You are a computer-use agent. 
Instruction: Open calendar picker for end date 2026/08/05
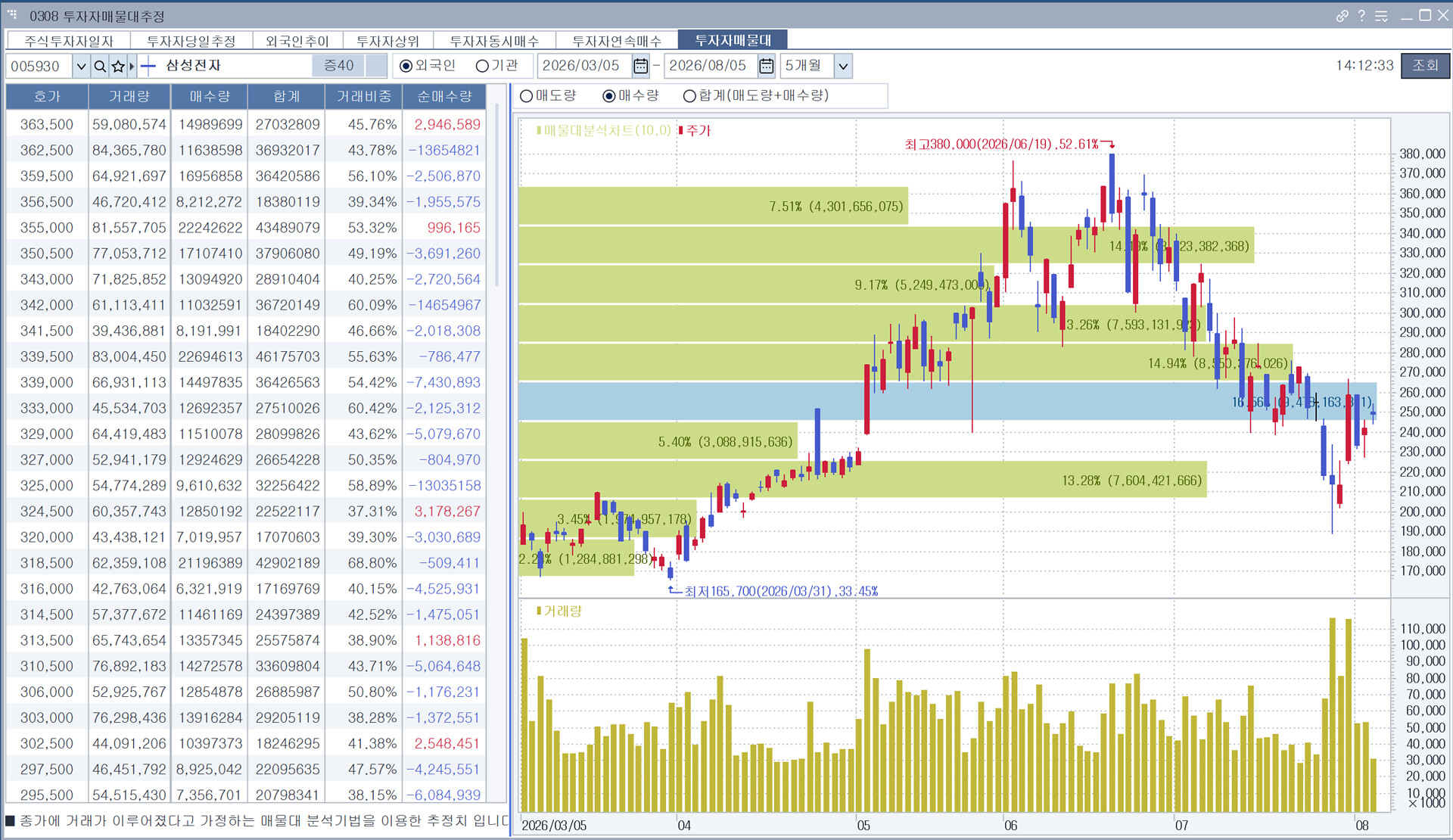coord(767,66)
